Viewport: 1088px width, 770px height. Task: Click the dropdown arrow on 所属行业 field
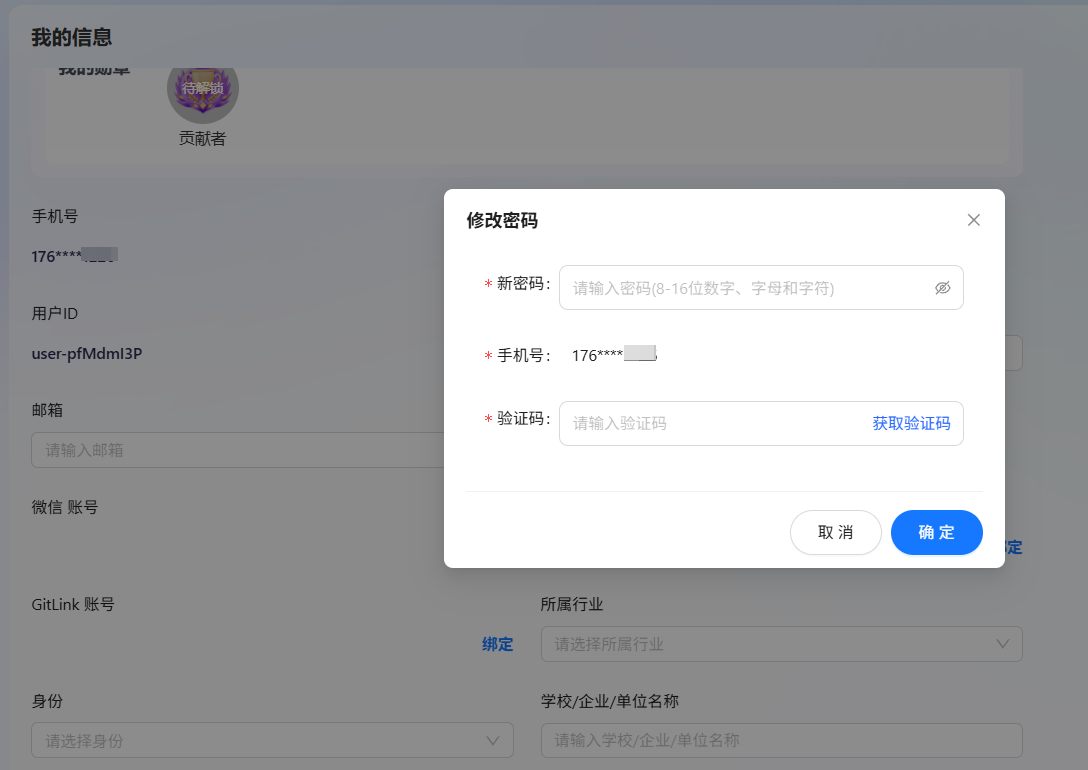coord(1003,644)
